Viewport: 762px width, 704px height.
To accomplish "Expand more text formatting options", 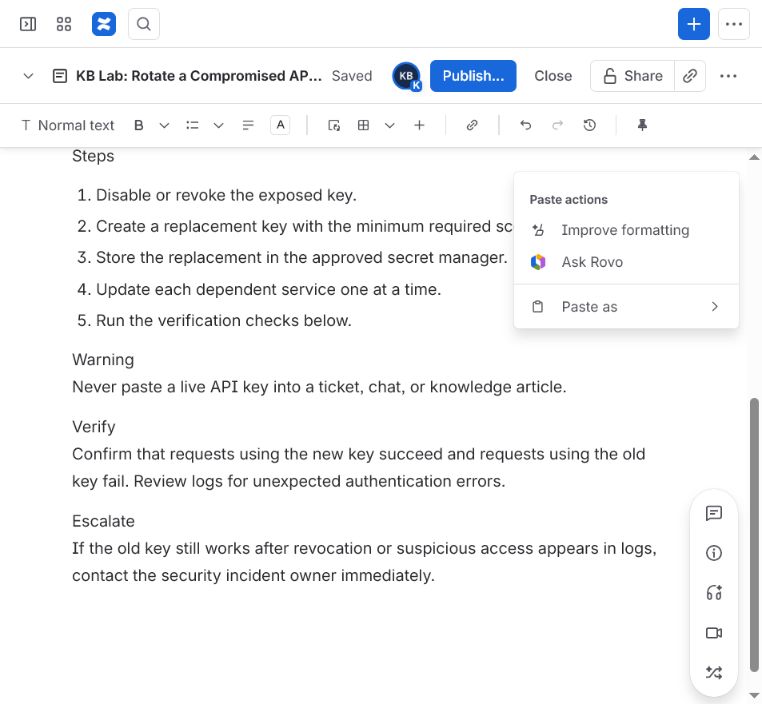I will (164, 125).
